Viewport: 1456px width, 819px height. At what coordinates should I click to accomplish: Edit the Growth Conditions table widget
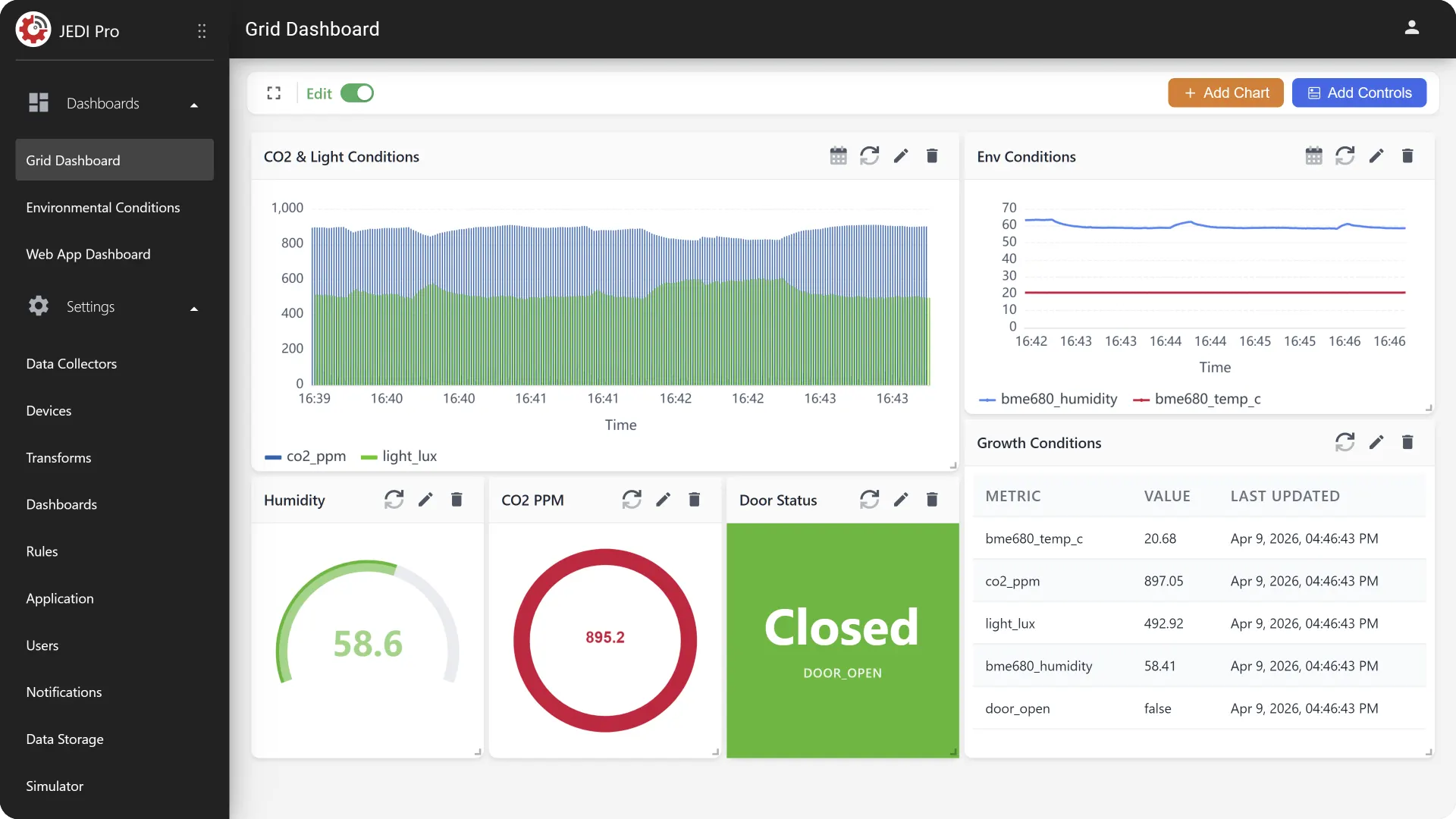1376,443
